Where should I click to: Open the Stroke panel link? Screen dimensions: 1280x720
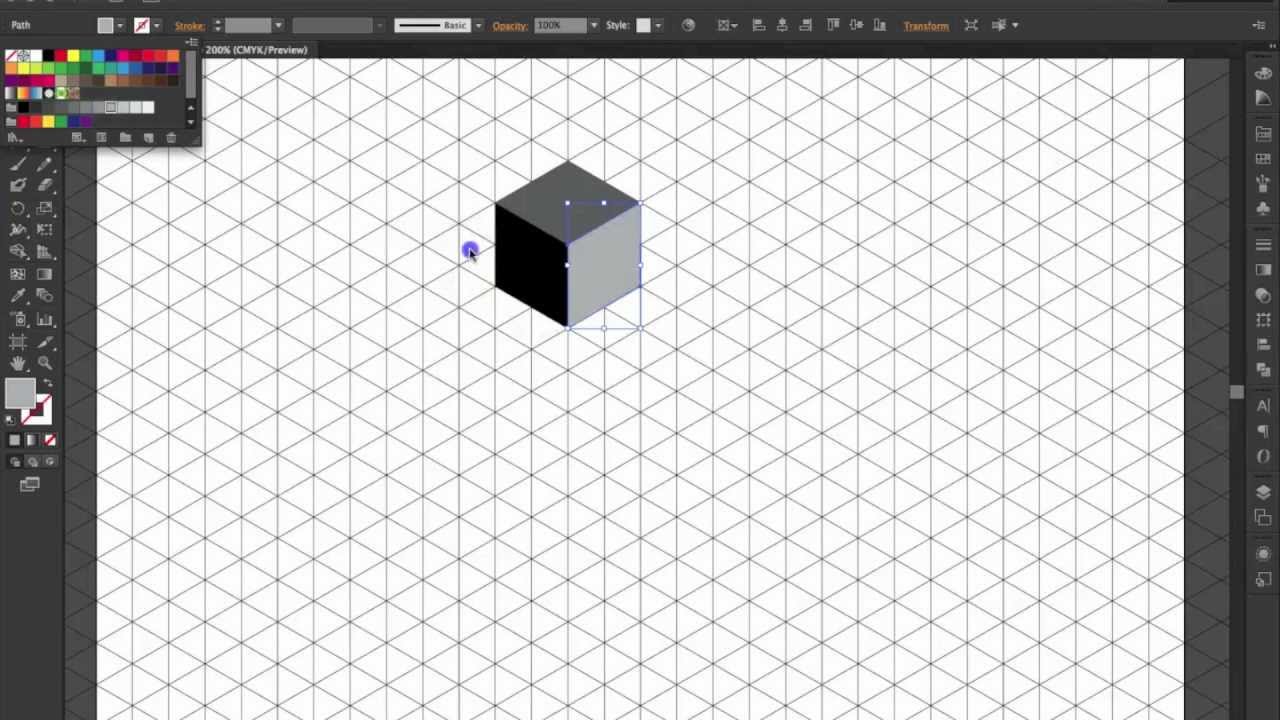tap(190, 25)
